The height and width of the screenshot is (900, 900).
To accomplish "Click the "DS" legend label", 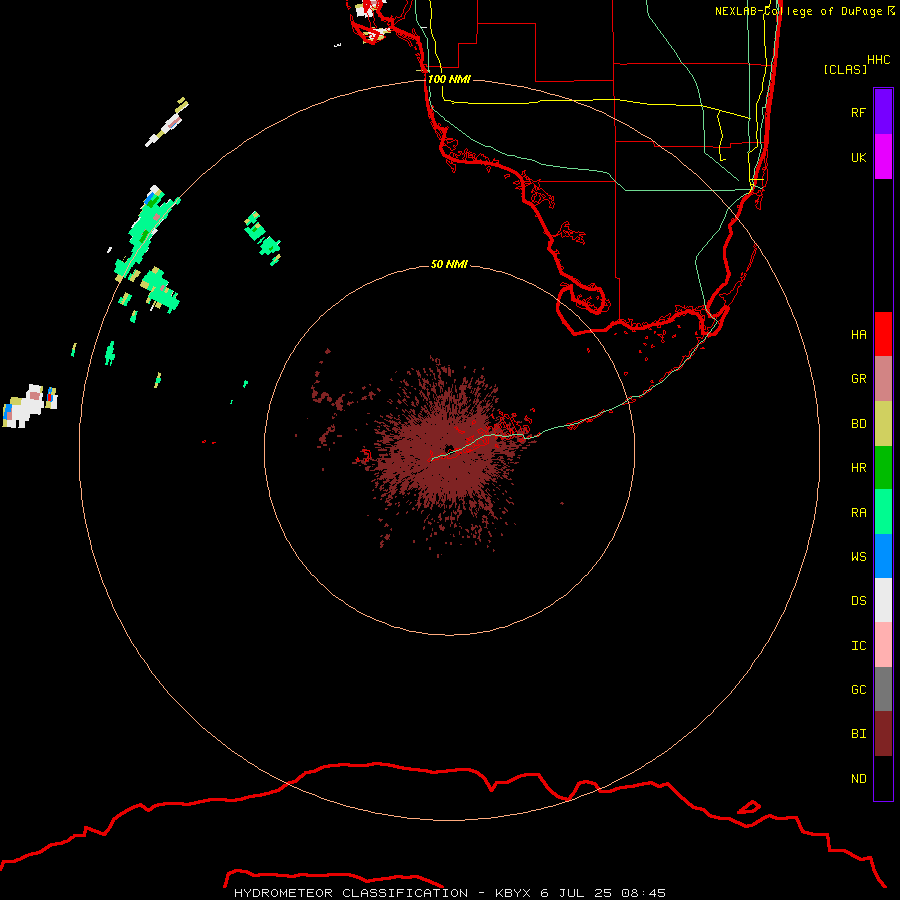I will pyautogui.click(x=858, y=601).
